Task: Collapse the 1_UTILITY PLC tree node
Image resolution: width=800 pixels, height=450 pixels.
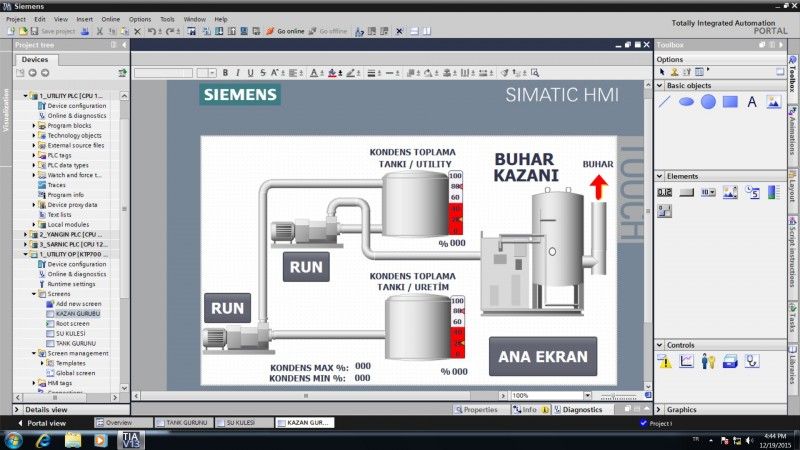Action: (26, 95)
